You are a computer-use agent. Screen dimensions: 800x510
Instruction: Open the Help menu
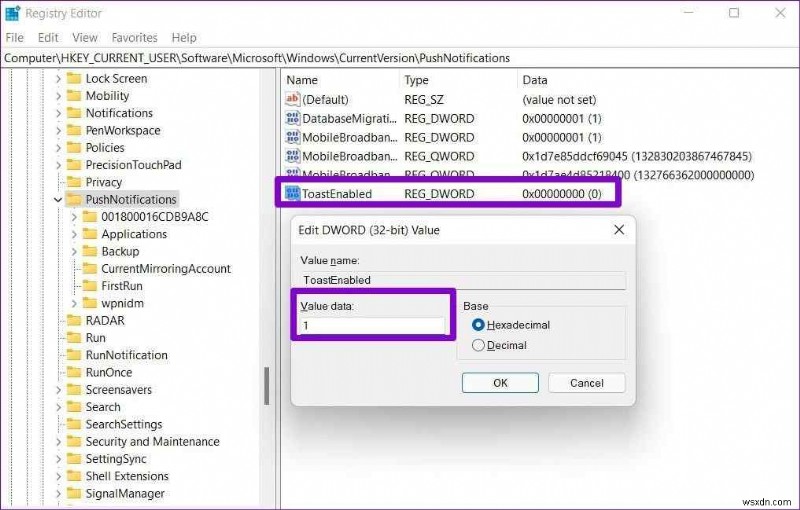[x=184, y=38]
